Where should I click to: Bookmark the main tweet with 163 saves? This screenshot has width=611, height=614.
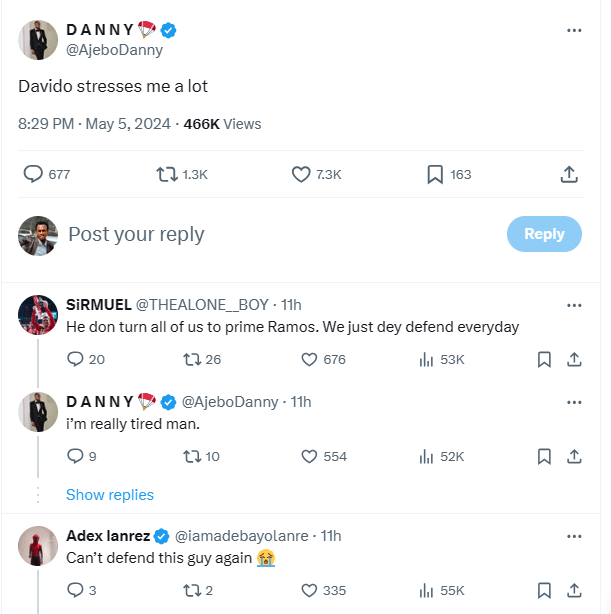[435, 174]
